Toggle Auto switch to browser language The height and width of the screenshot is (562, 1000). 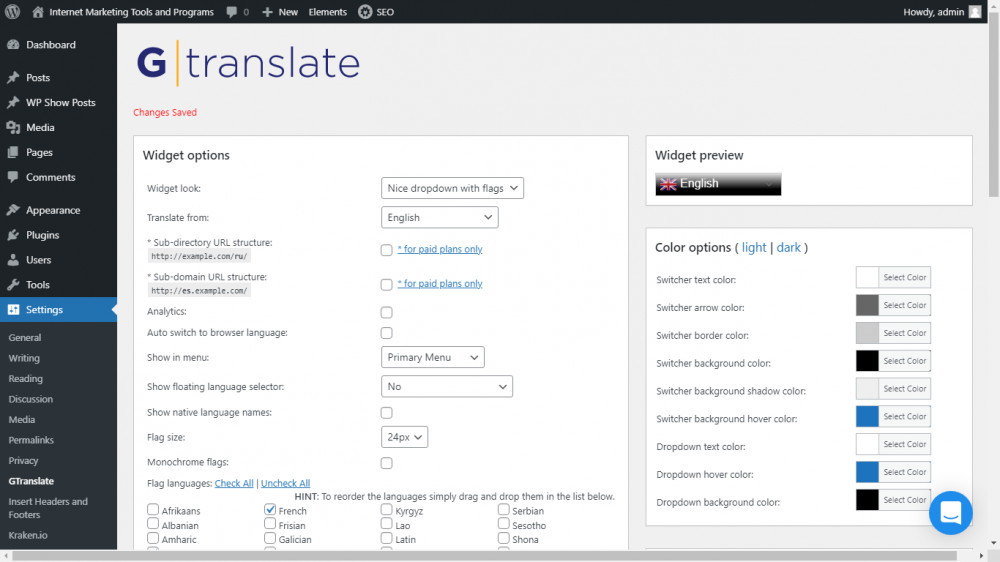pos(386,333)
